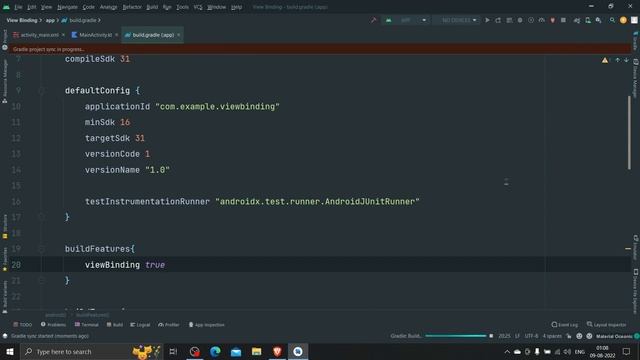The height and width of the screenshot is (360, 640).
Task: Open the Profiler tool window
Action: [x=169, y=325]
